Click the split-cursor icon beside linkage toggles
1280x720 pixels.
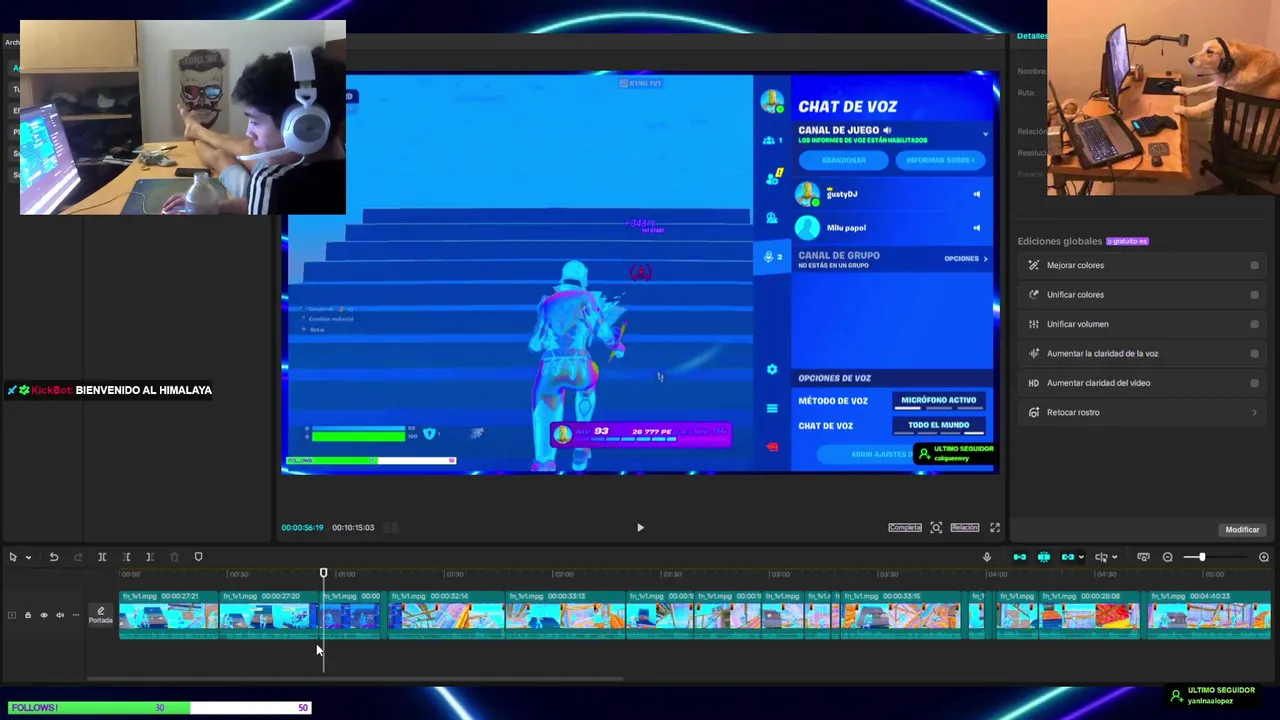(x=1101, y=557)
